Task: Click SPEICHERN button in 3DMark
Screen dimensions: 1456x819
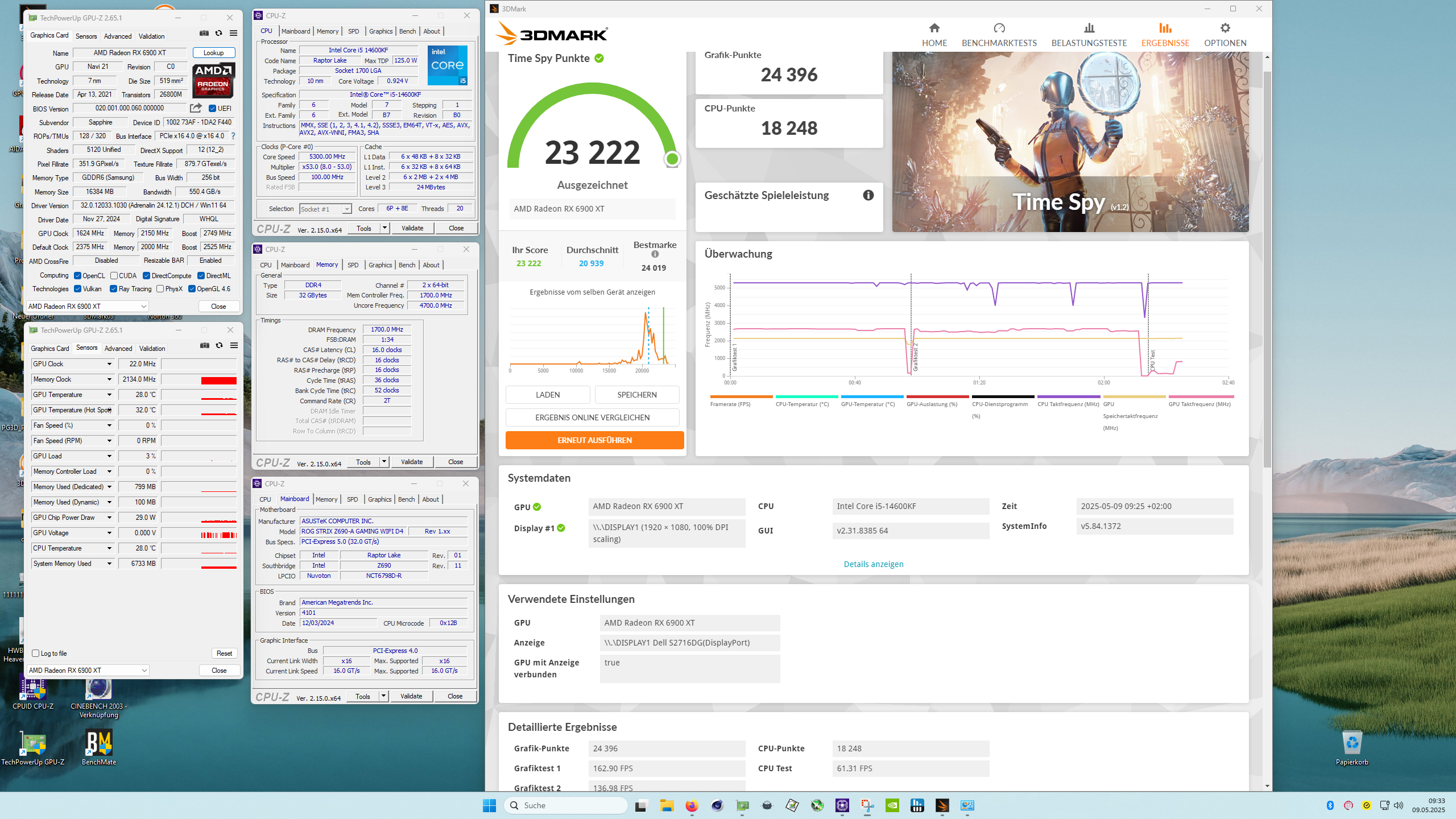Action: [637, 395]
